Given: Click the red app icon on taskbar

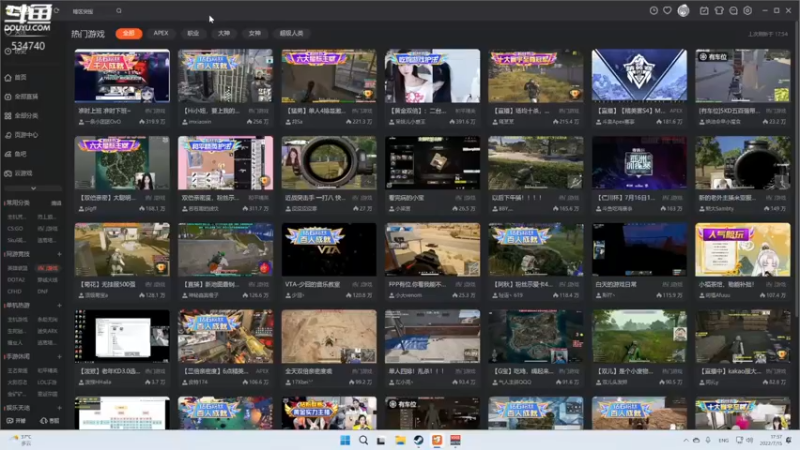Looking at the screenshot, I should click(x=456, y=440).
